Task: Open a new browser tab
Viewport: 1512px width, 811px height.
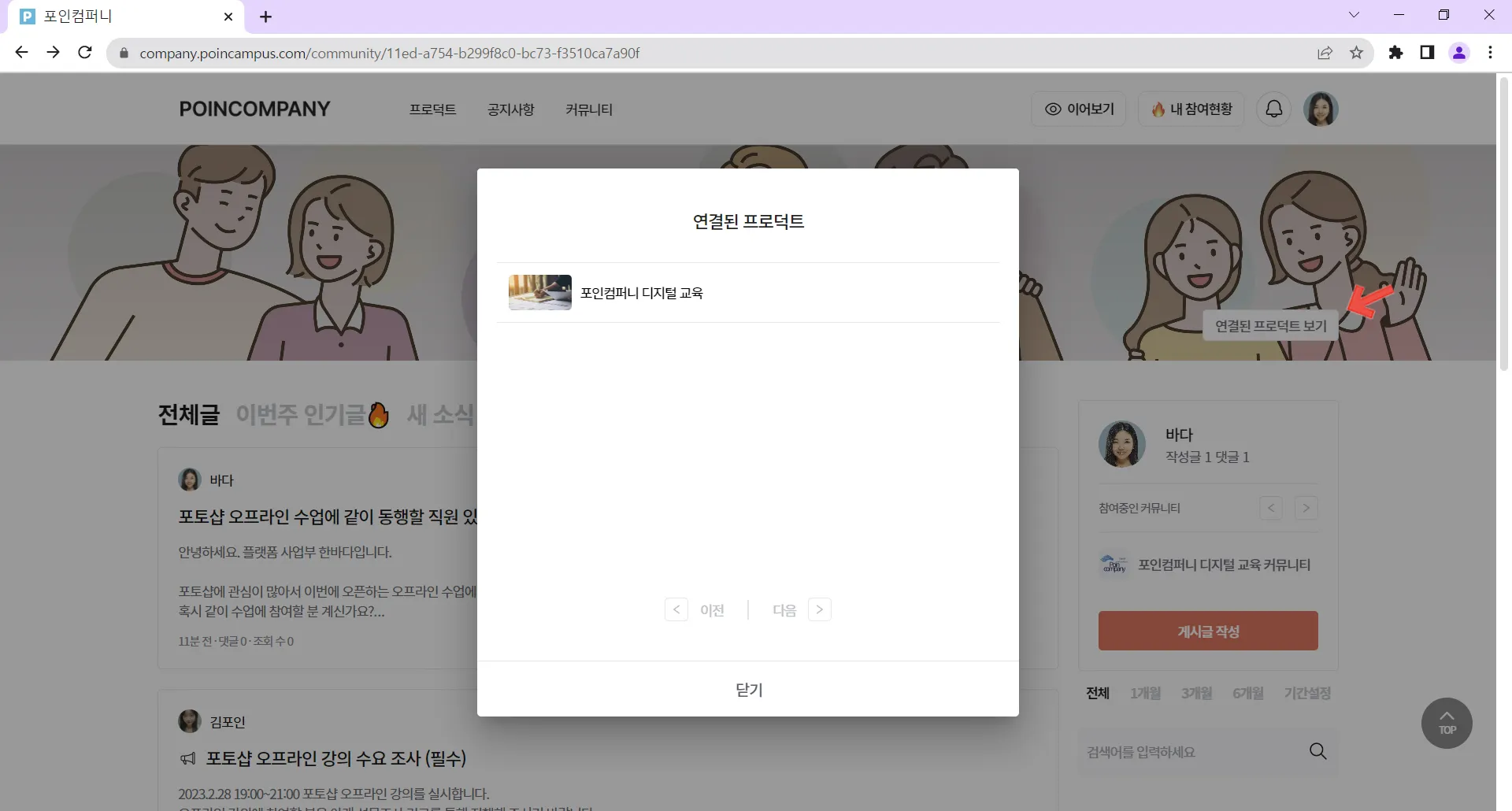Action: pyautogui.click(x=266, y=17)
